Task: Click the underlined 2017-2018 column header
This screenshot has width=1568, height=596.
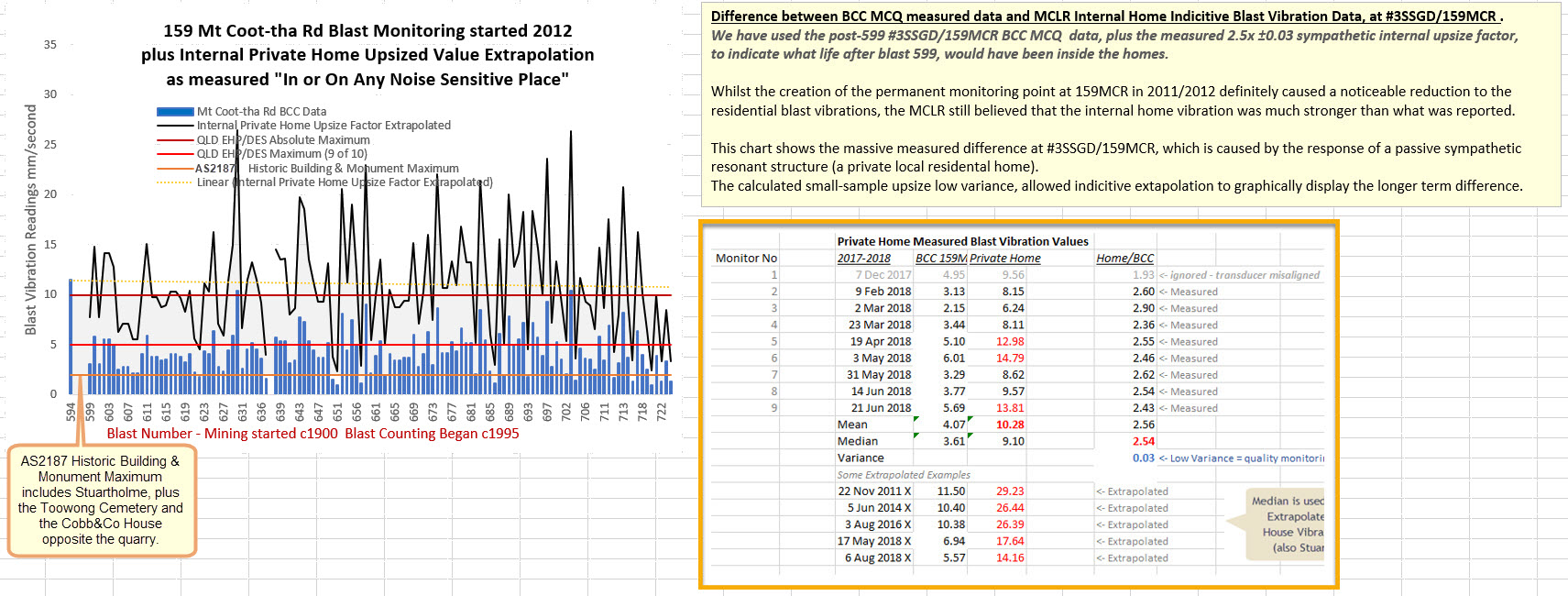Action: pyautogui.click(x=863, y=259)
